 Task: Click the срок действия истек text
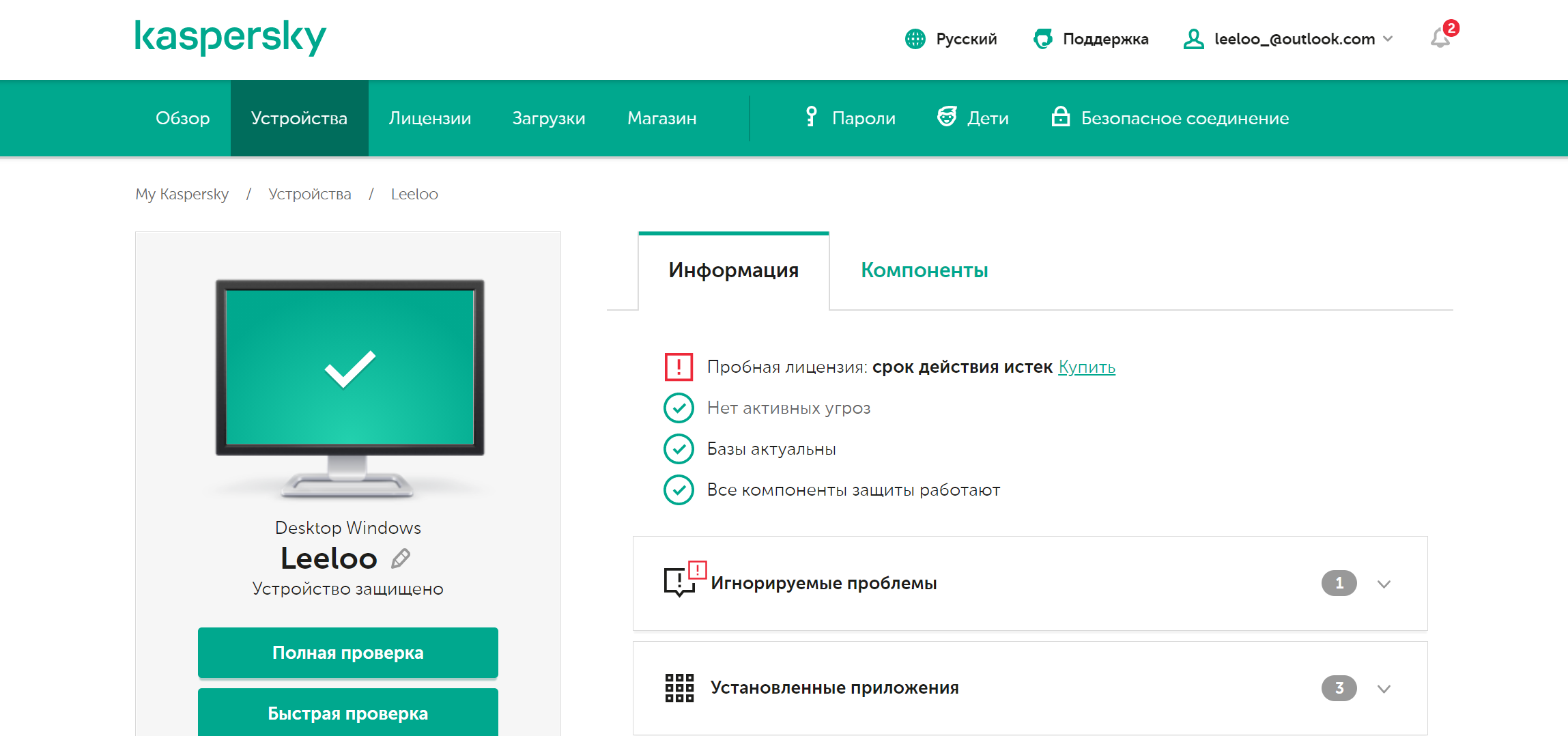(x=963, y=367)
